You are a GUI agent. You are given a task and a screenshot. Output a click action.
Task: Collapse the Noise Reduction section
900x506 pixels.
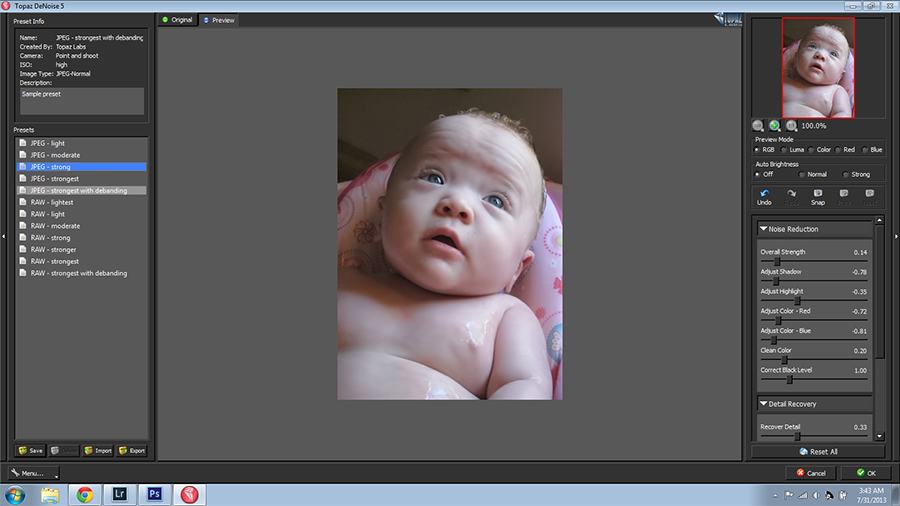coord(764,229)
